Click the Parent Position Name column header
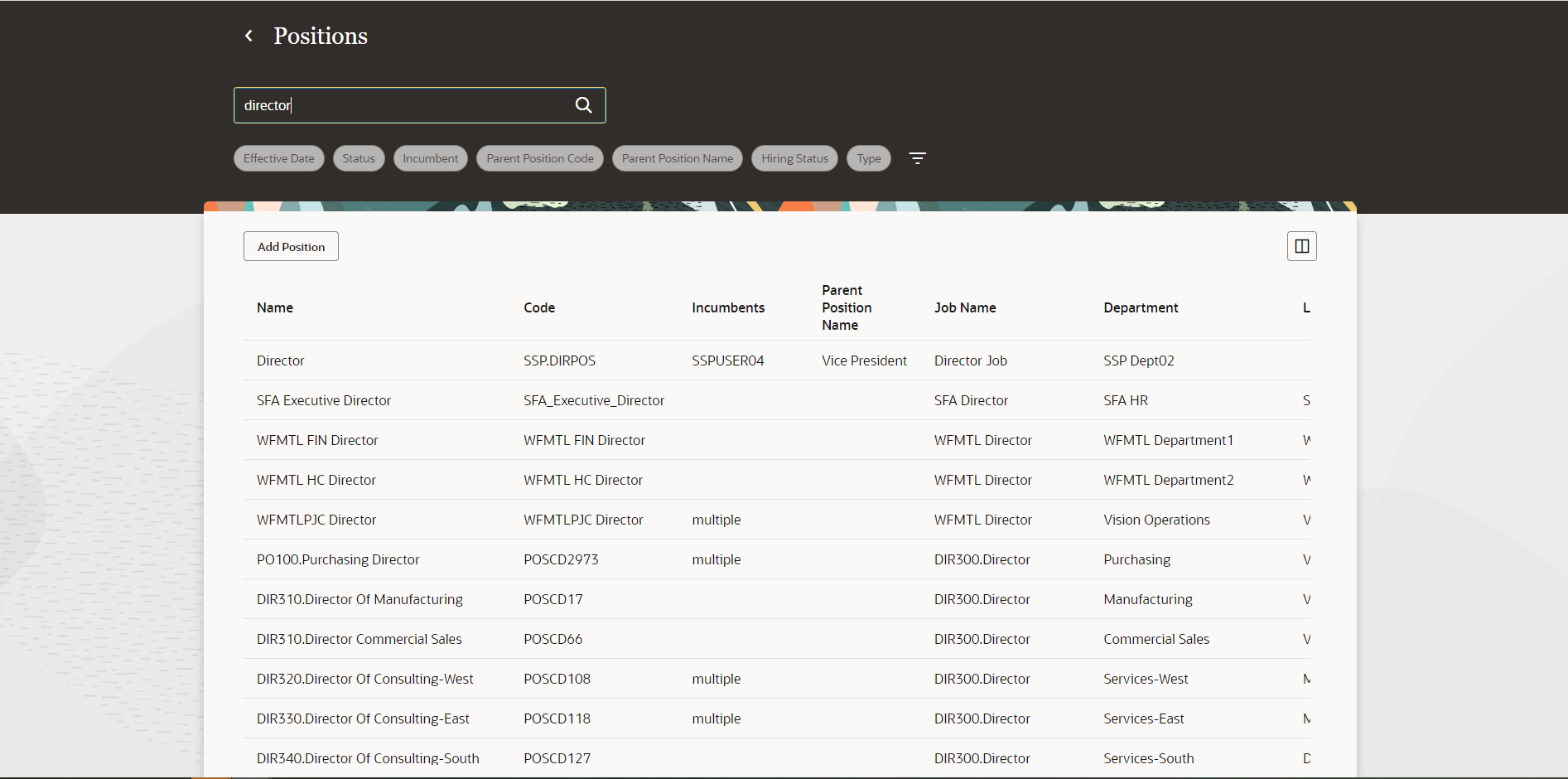The image size is (1568, 779). point(847,307)
